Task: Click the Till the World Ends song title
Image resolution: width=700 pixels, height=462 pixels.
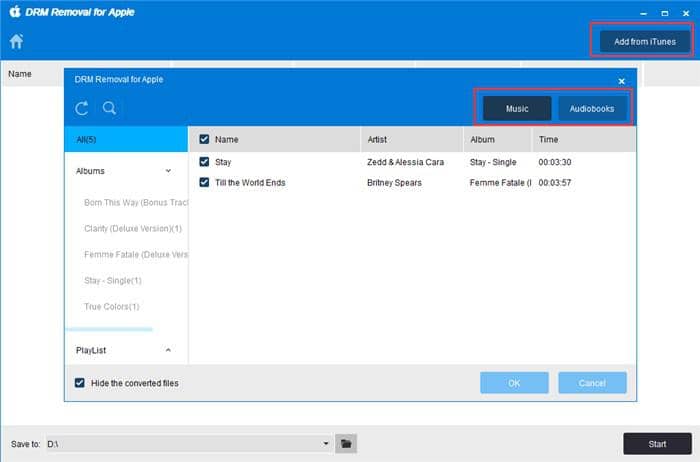Action: click(250, 183)
